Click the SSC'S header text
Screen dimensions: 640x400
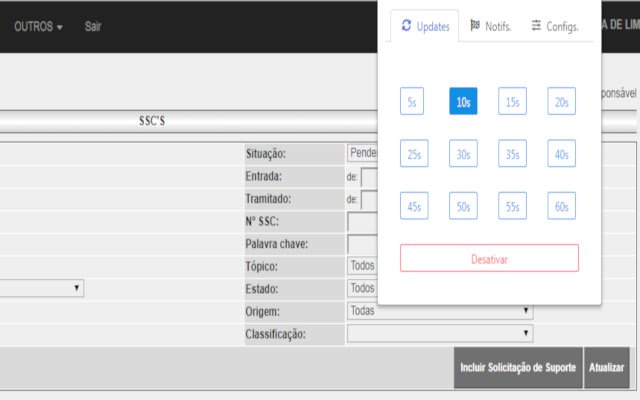point(152,121)
